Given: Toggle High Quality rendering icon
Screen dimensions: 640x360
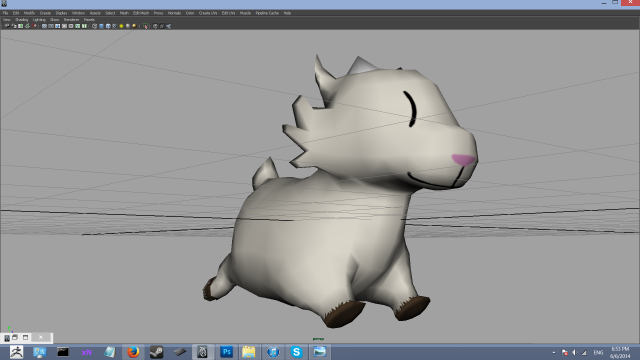Looking at the screenshot, I should 134,26.
